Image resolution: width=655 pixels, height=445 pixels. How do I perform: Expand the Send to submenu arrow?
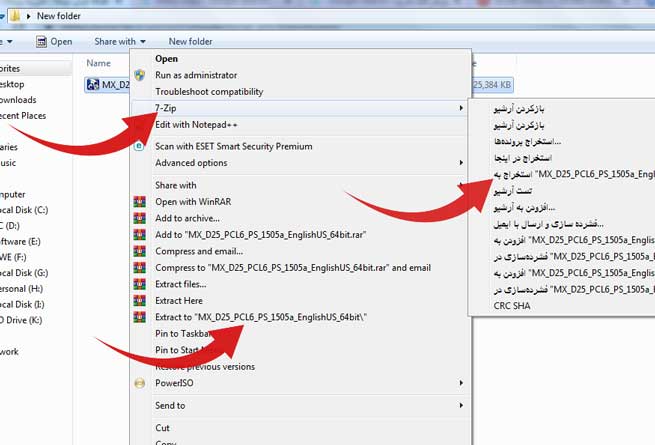461,406
